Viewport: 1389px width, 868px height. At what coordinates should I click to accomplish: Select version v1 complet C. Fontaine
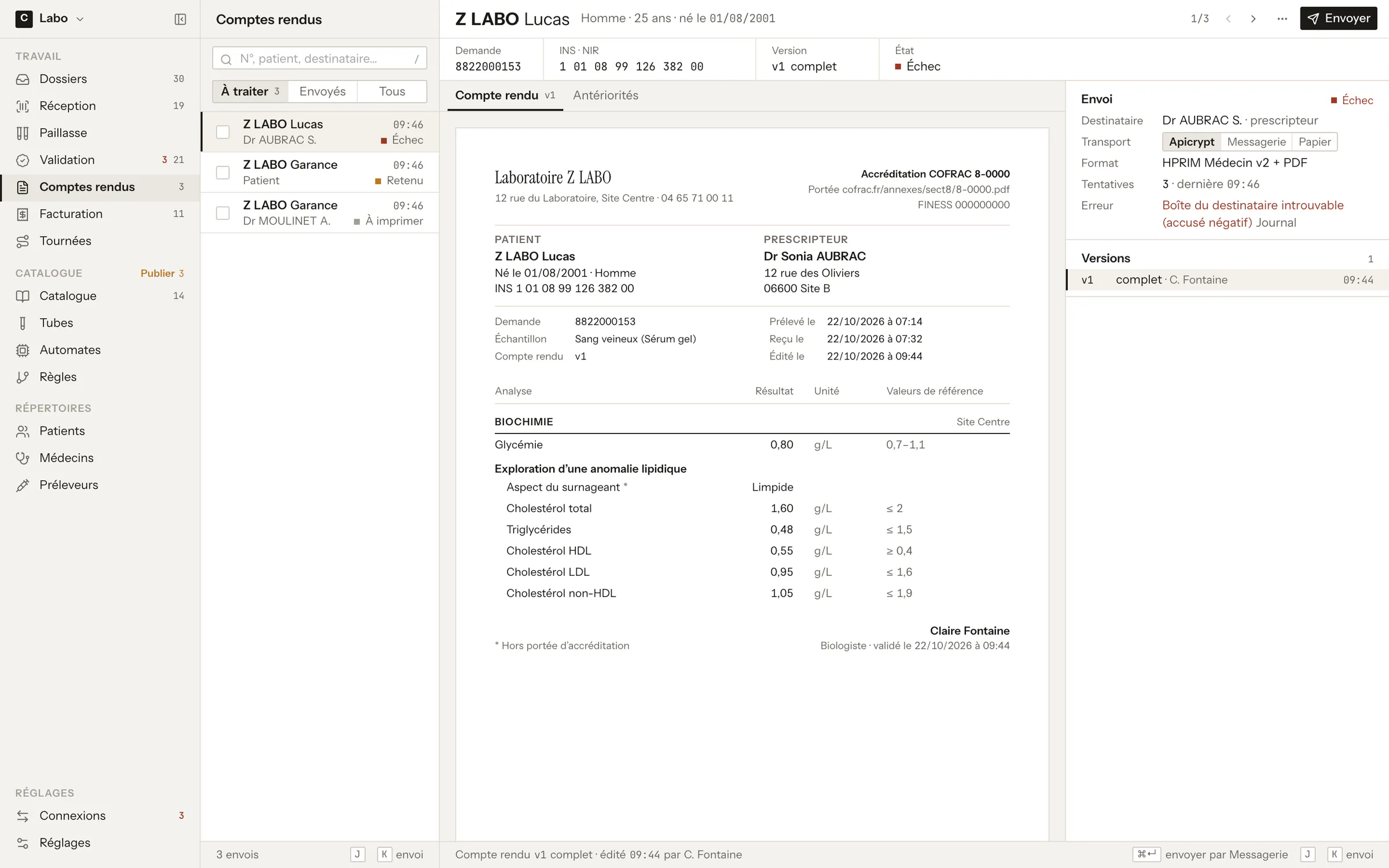(x=1227, y=280)
